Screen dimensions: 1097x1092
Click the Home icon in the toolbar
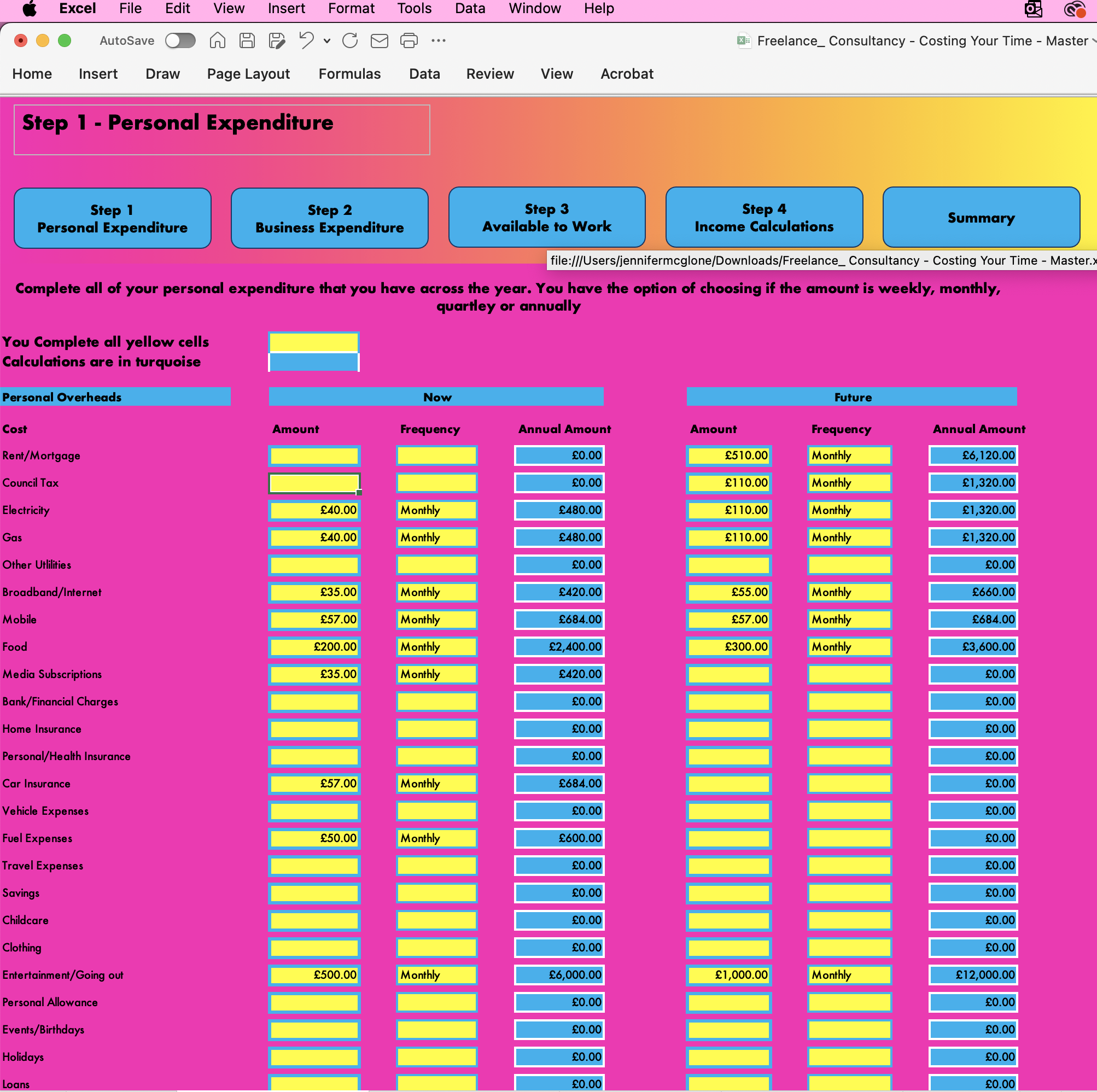tap(218, 40)
